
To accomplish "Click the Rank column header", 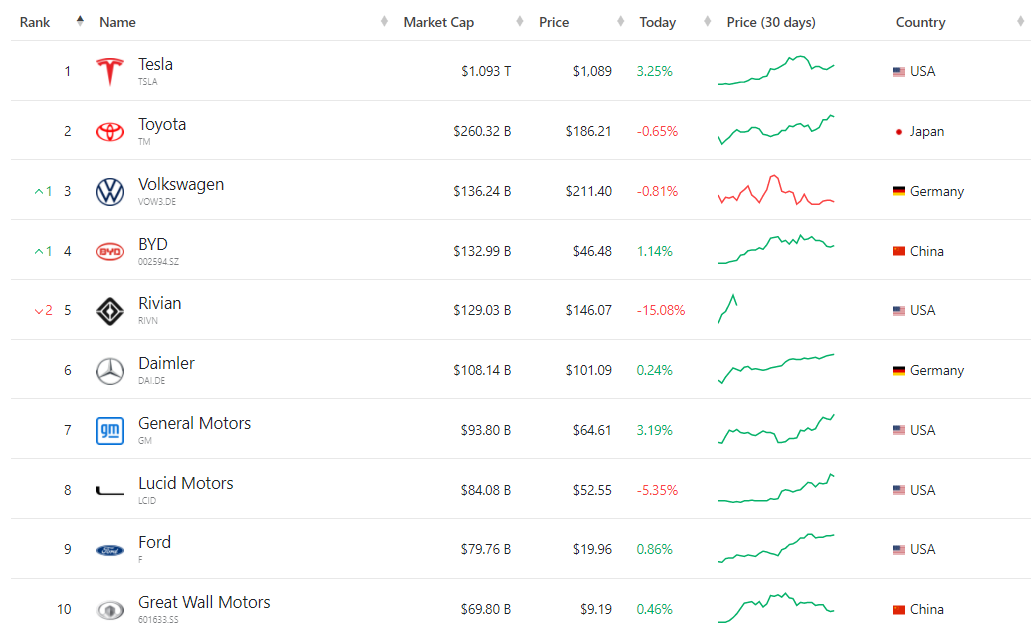I will [35, 22].
